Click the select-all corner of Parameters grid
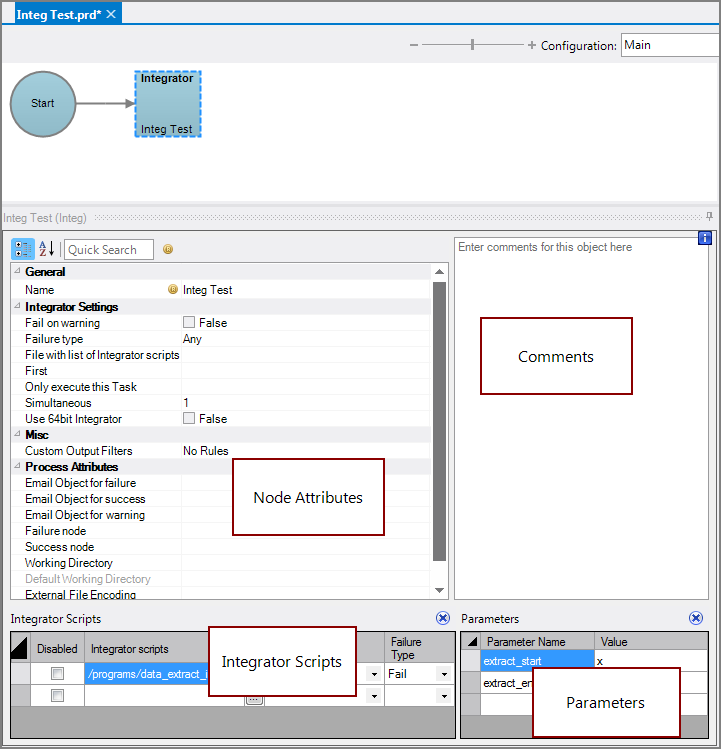The width and height of the screenshot is (721, 749). coord(471,641)
